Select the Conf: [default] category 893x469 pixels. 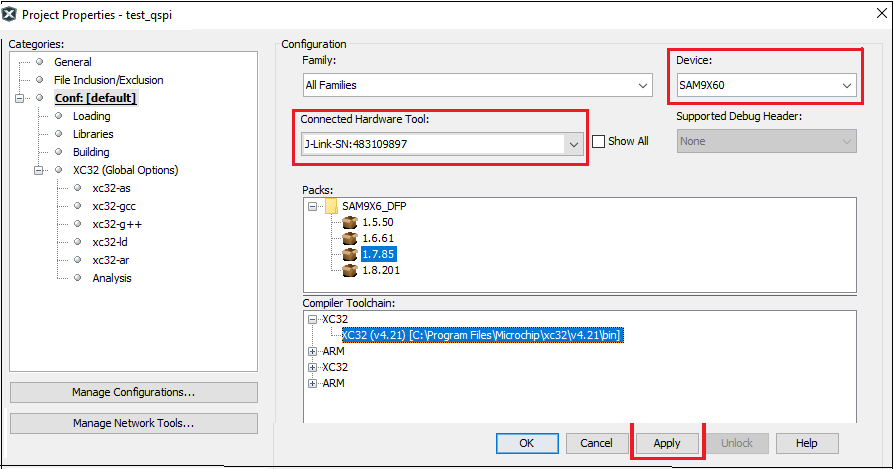[x=96, y=98]
